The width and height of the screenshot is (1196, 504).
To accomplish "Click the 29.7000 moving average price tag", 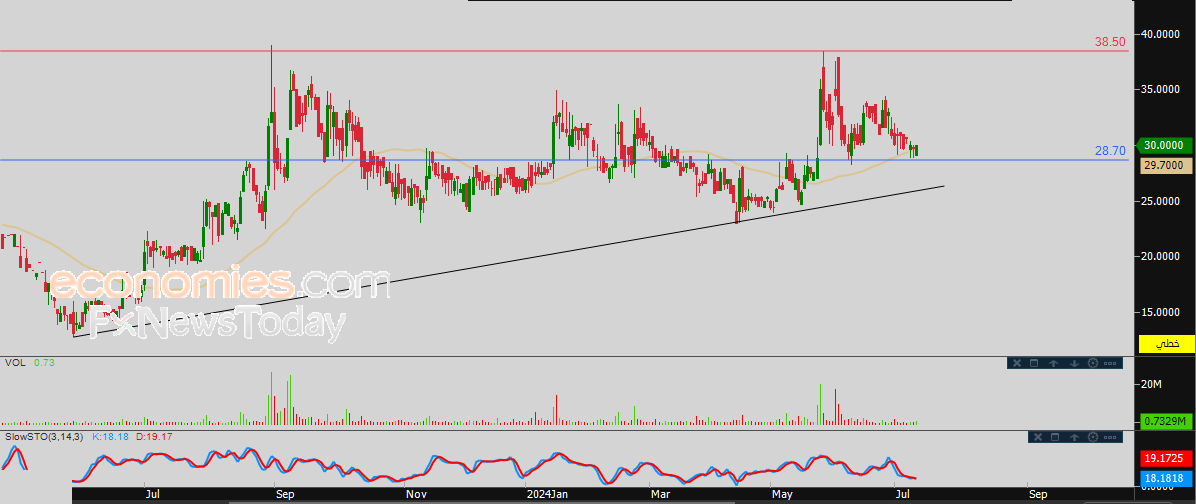I will (x=1165, y=165).
